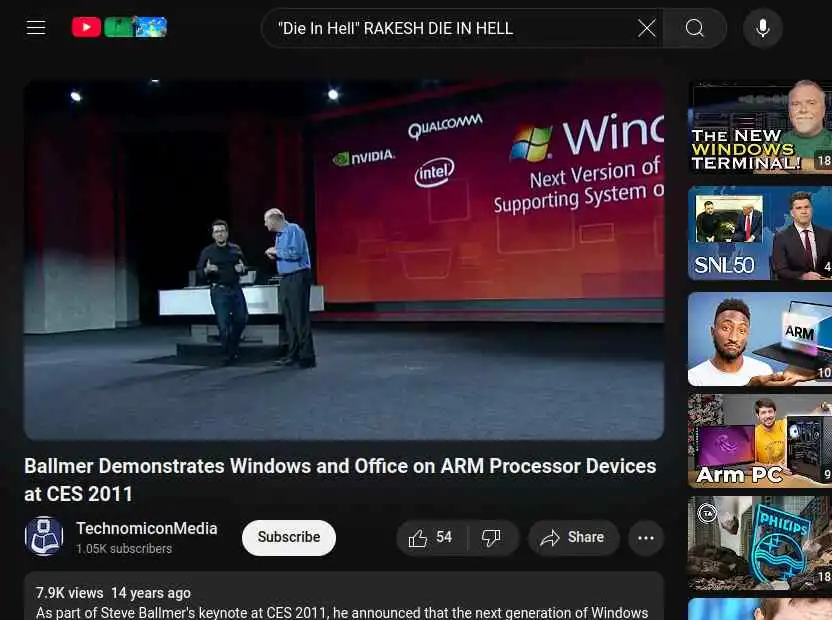
Task: Open TechnomiconMedia channel name link
Action: (x=146, y=529)
